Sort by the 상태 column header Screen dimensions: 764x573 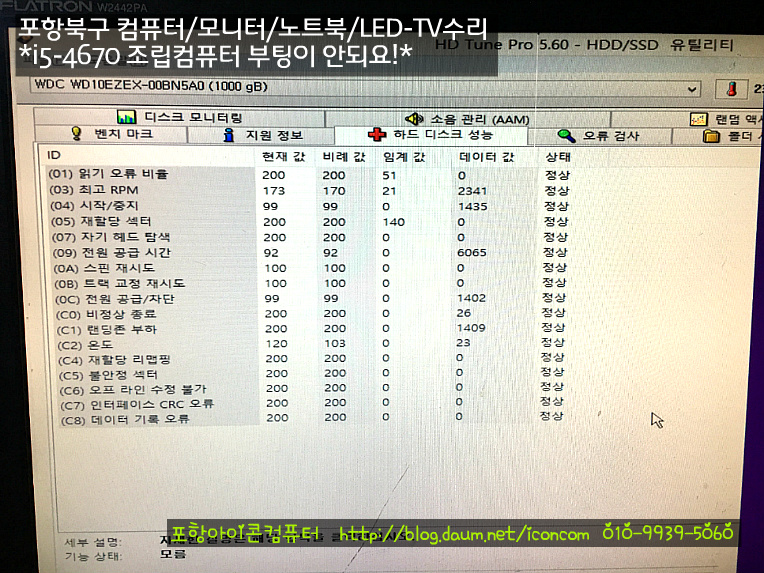[558, 157]
